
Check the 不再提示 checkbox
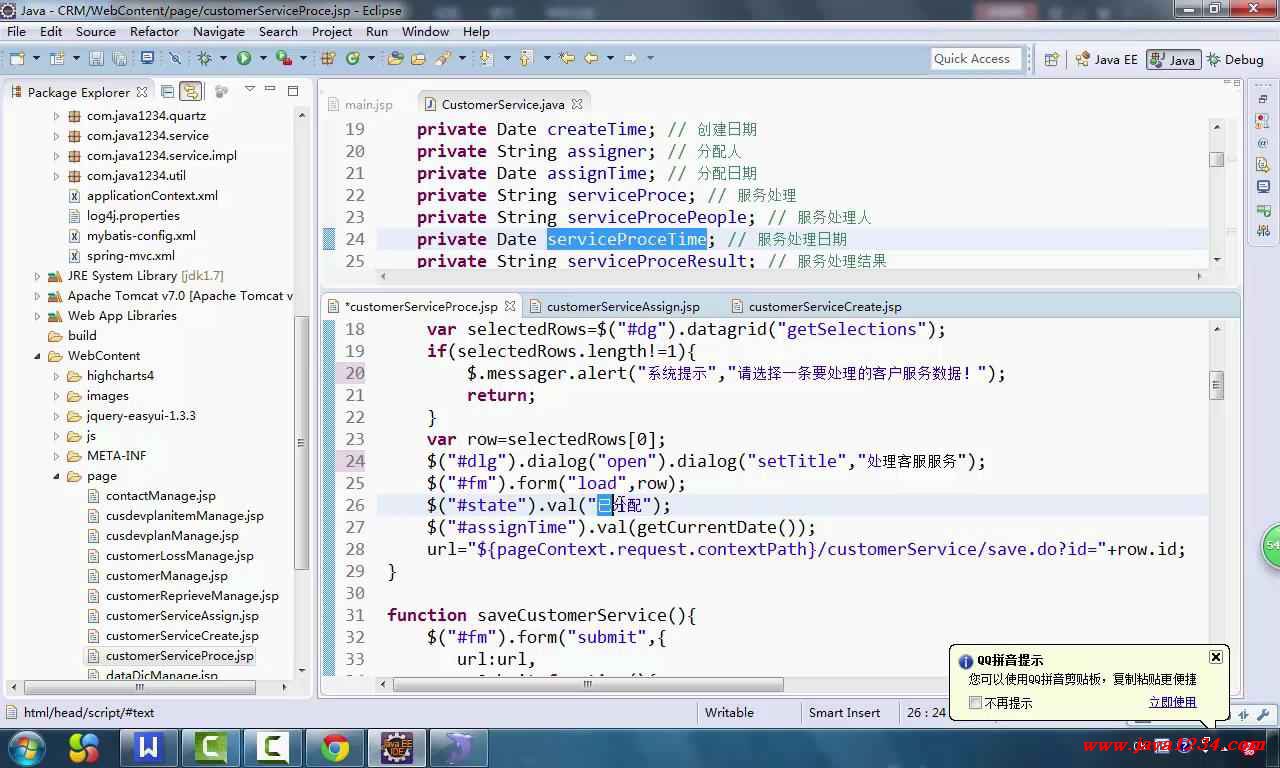pos(976,703)
